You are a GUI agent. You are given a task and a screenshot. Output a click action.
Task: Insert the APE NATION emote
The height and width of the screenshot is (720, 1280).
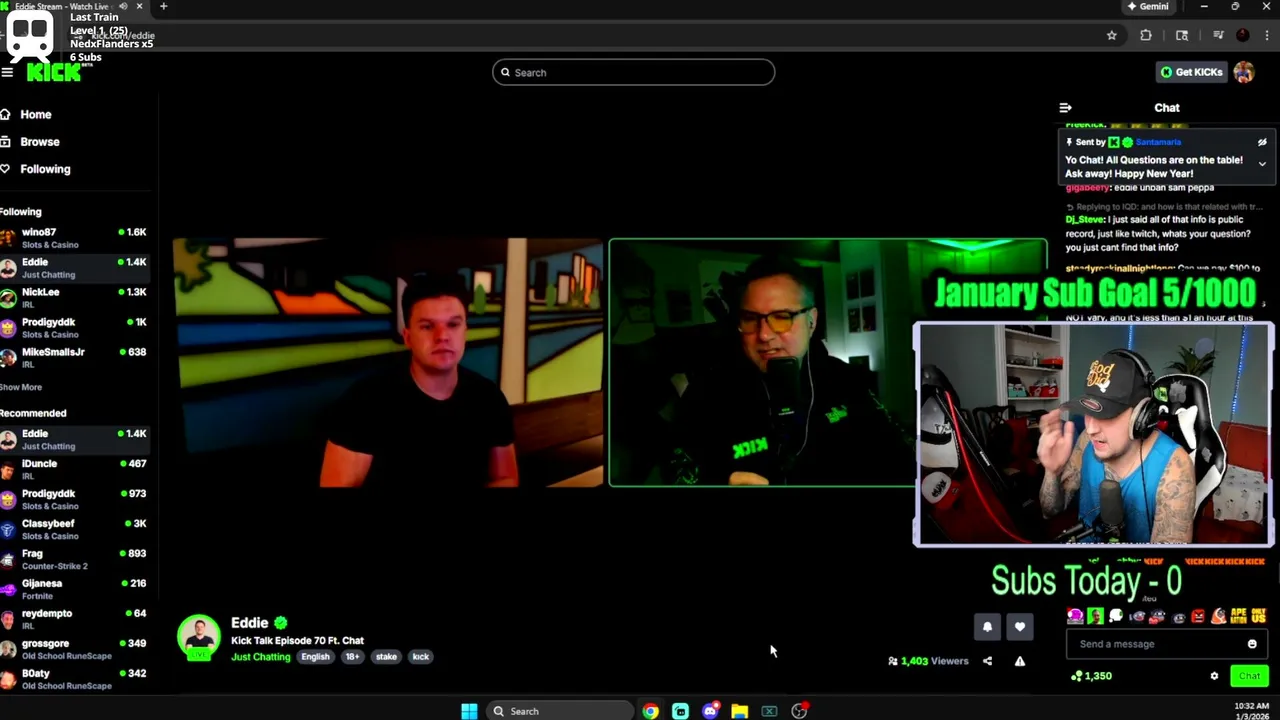click(x=1237, y=616)
